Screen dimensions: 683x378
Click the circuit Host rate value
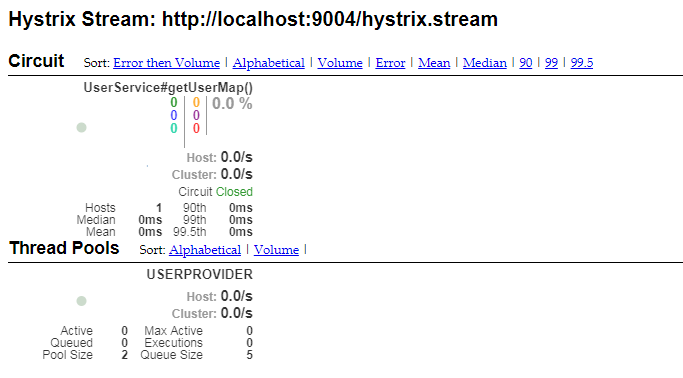click(237, 157)
